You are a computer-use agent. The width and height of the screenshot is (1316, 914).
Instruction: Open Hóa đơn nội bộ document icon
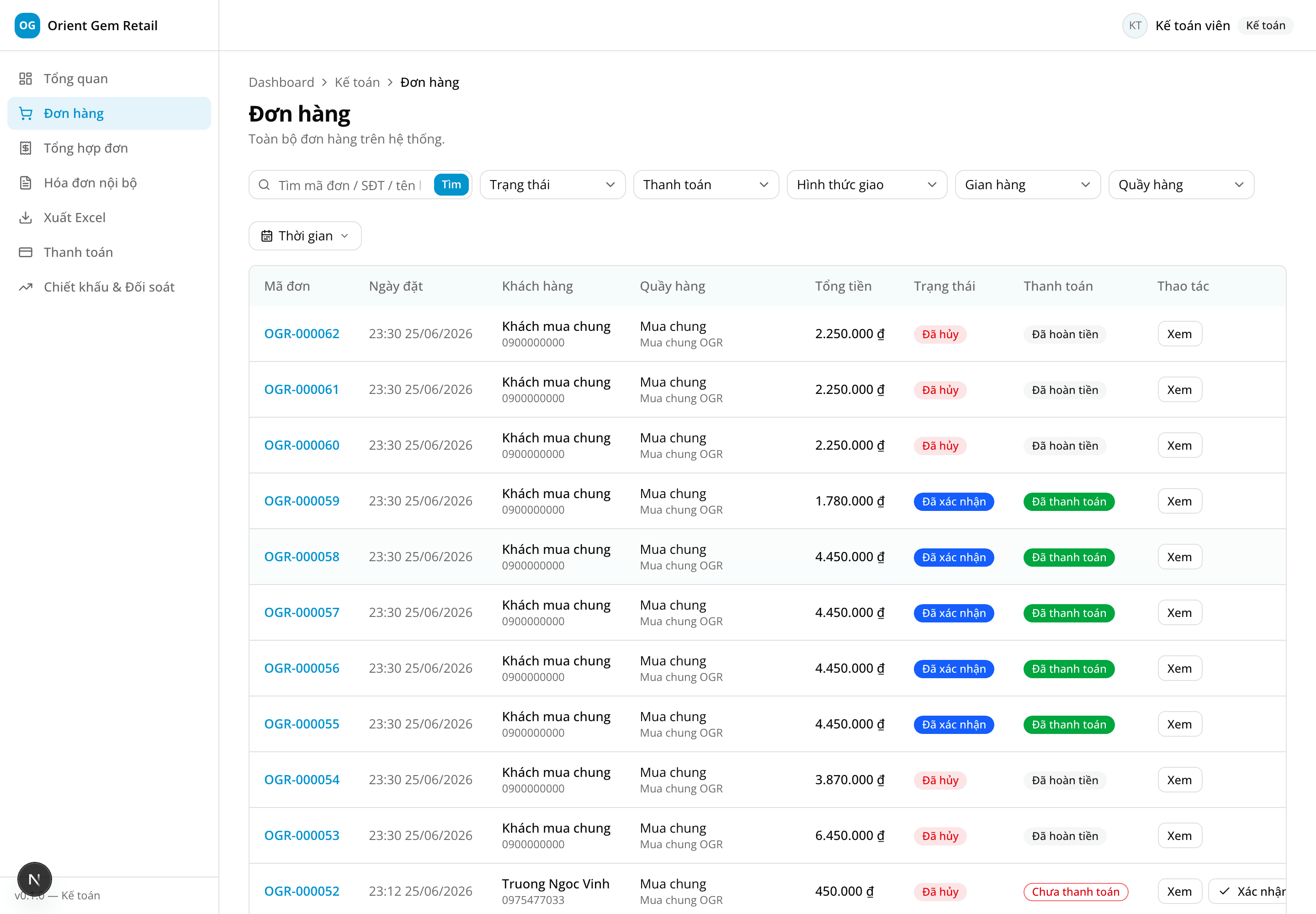point(26,183)
